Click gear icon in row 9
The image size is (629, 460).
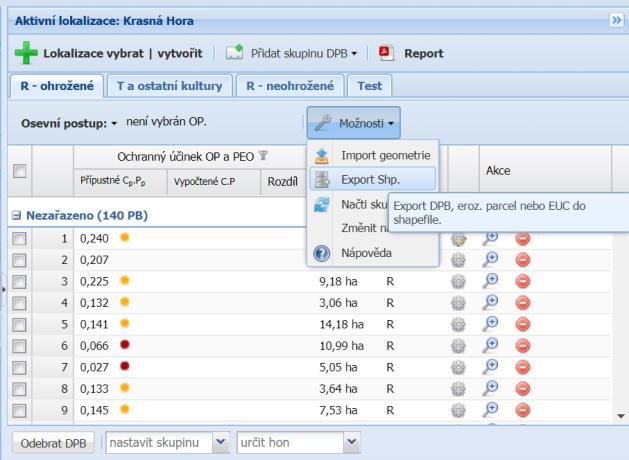458,410
